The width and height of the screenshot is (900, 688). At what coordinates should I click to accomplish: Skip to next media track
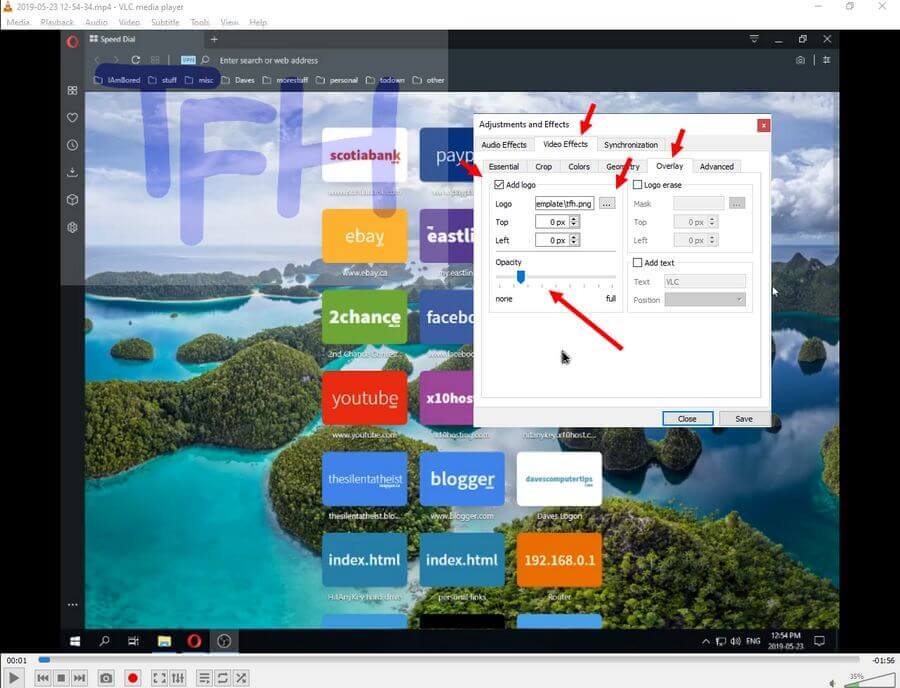pos(79,678)
